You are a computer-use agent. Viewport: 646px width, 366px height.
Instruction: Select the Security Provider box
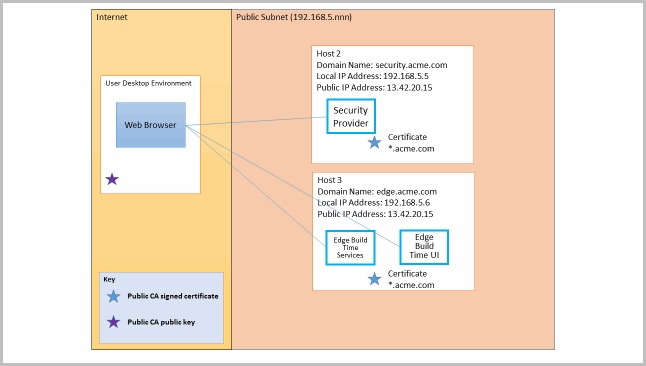click(x=351, y=116)
